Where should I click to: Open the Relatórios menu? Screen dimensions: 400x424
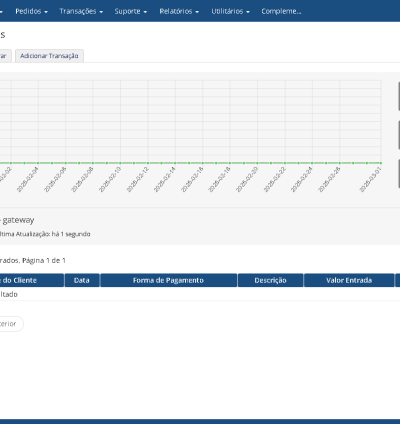click(179, 11)
